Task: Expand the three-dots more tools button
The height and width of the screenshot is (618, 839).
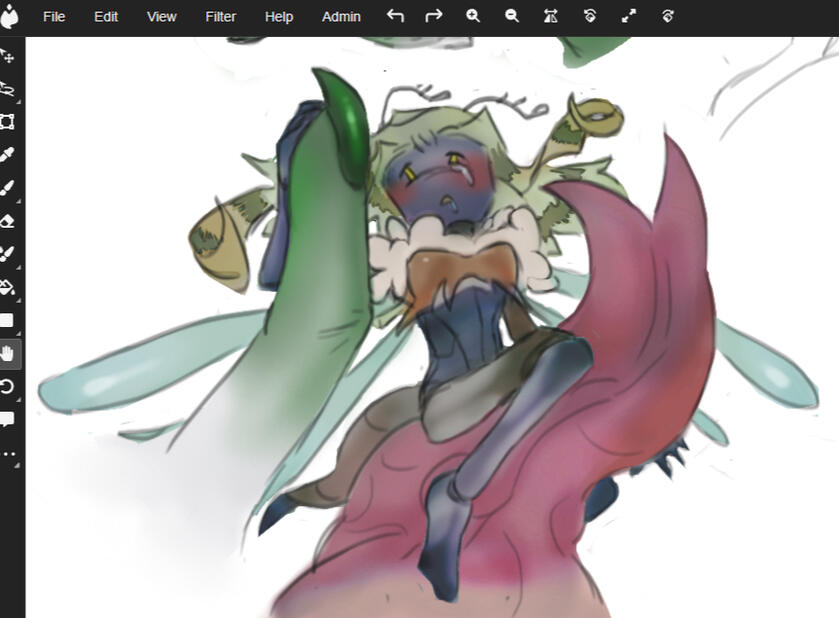Action: [7, 453]
